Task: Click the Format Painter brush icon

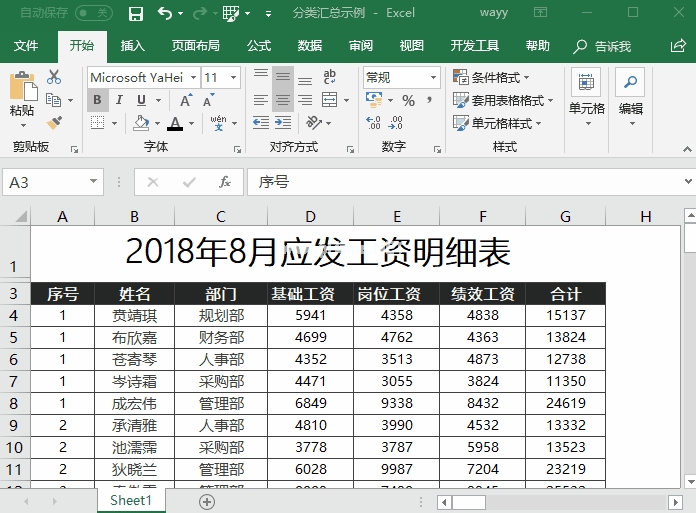Action: (x=54, y=123)
